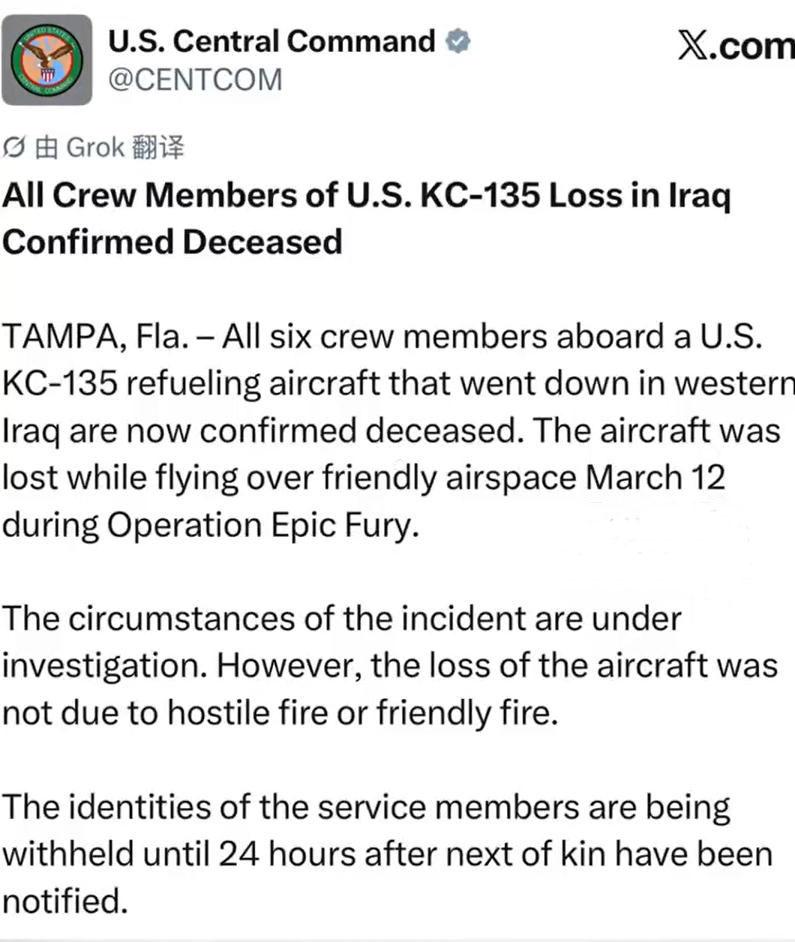Click the blue verified checkmark badge
Viewport: 795px width, 942px height.
(x=459, y=41)
